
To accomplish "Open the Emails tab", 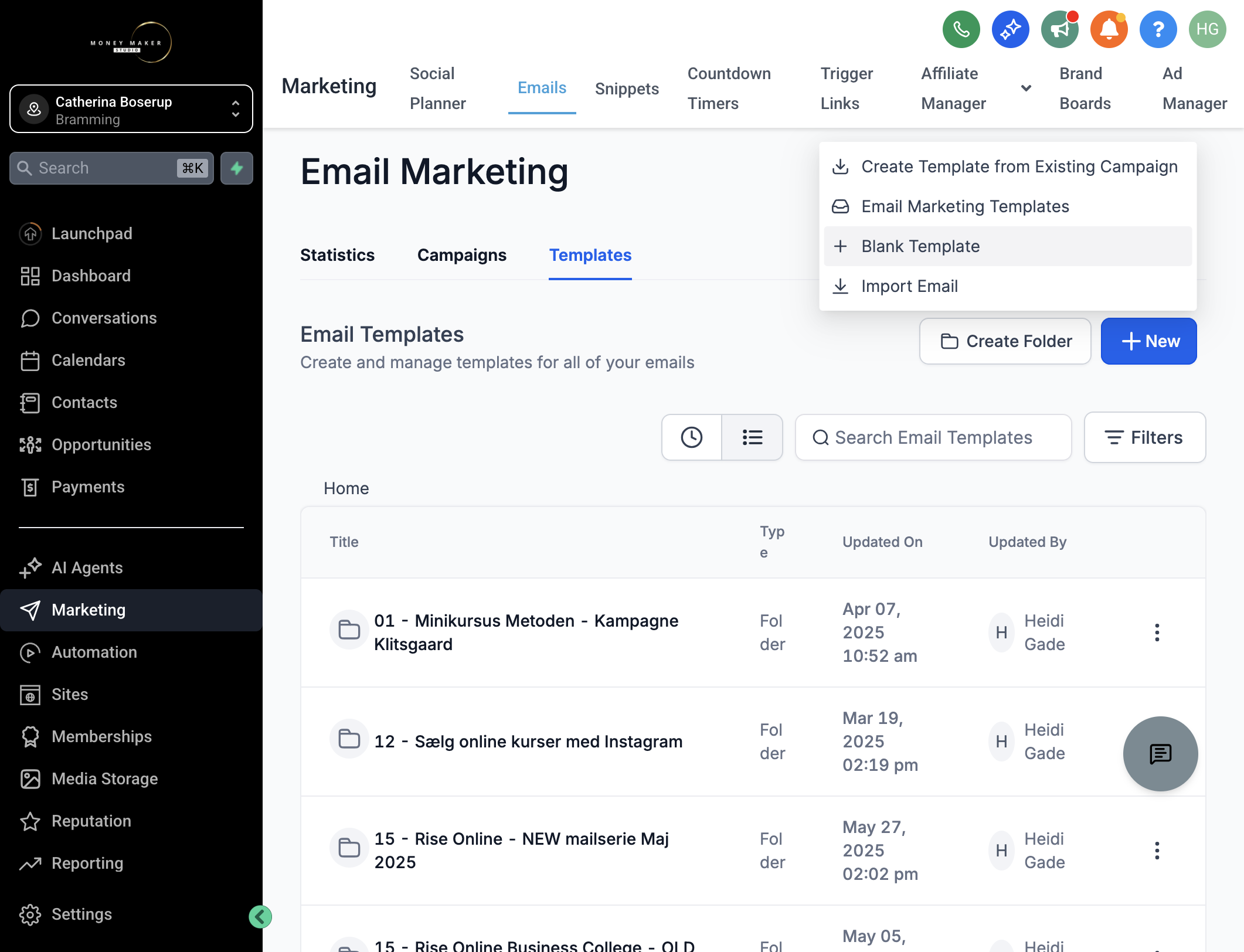I will [x=542, y=88].
